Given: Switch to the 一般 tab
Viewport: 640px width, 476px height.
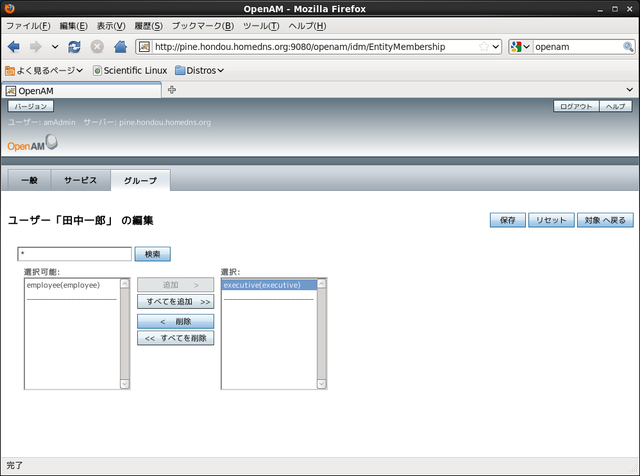Looking at the screenshot, I should pos(29,180).
